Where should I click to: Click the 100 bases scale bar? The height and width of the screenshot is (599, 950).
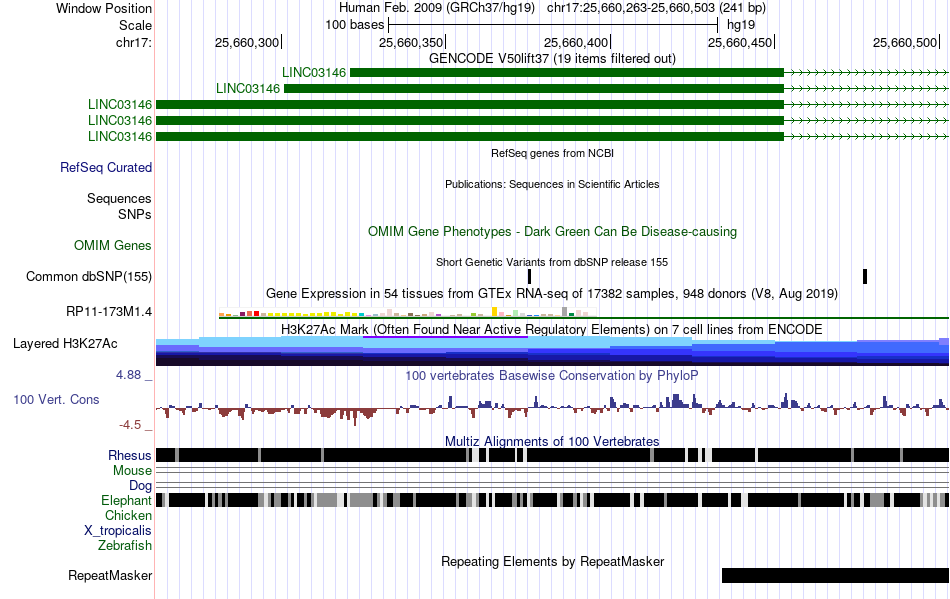[x=553, y=25]
